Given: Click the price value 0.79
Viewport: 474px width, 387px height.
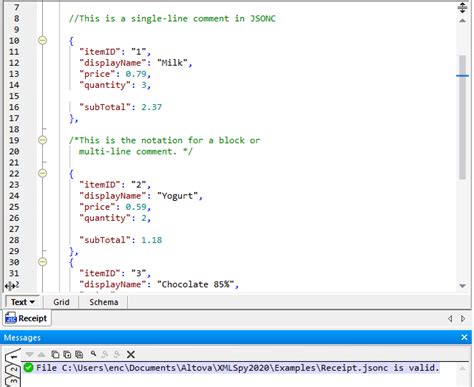Looking at the screenshot, I should point(136,74).
